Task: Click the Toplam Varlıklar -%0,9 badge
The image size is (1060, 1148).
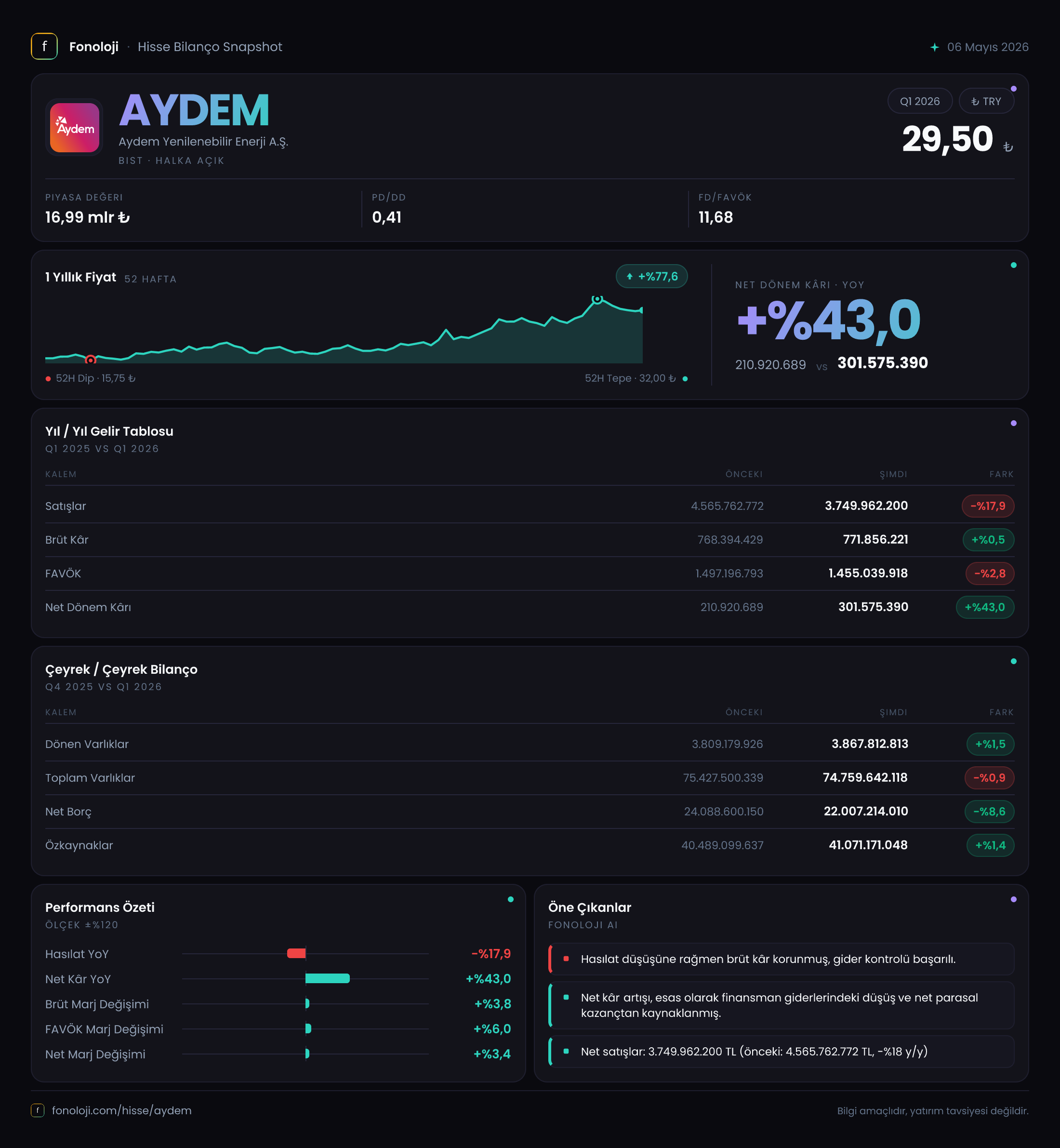Action: click(x=990, y=778)
